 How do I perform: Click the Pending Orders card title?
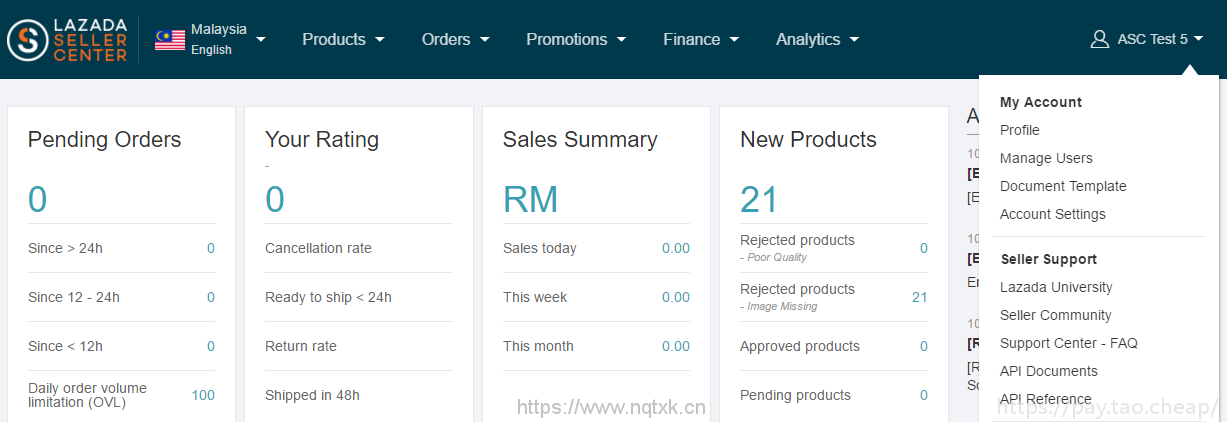(x=105, y=140)
